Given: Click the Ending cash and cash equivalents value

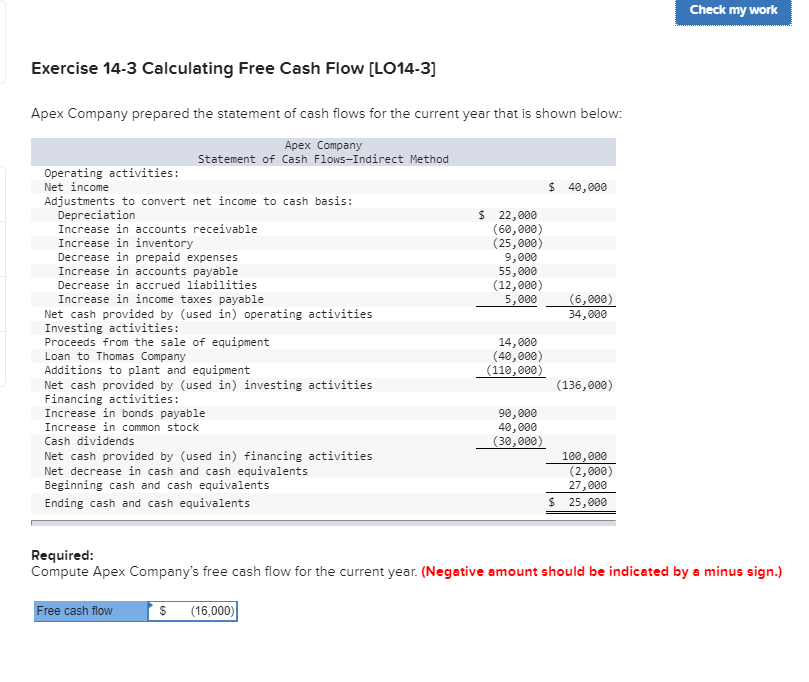Looking at the screenshot, I should [x=580, y=502].
